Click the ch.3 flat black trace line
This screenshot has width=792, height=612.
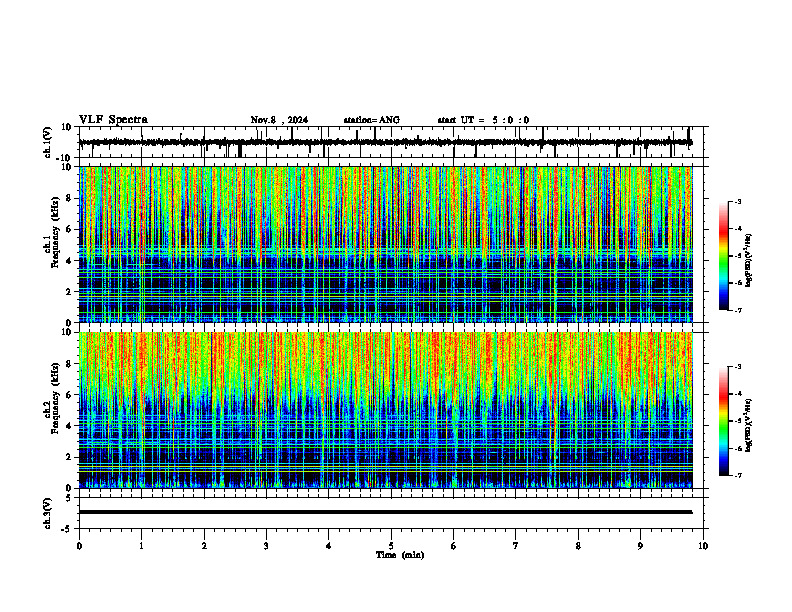tap(385, 512)
